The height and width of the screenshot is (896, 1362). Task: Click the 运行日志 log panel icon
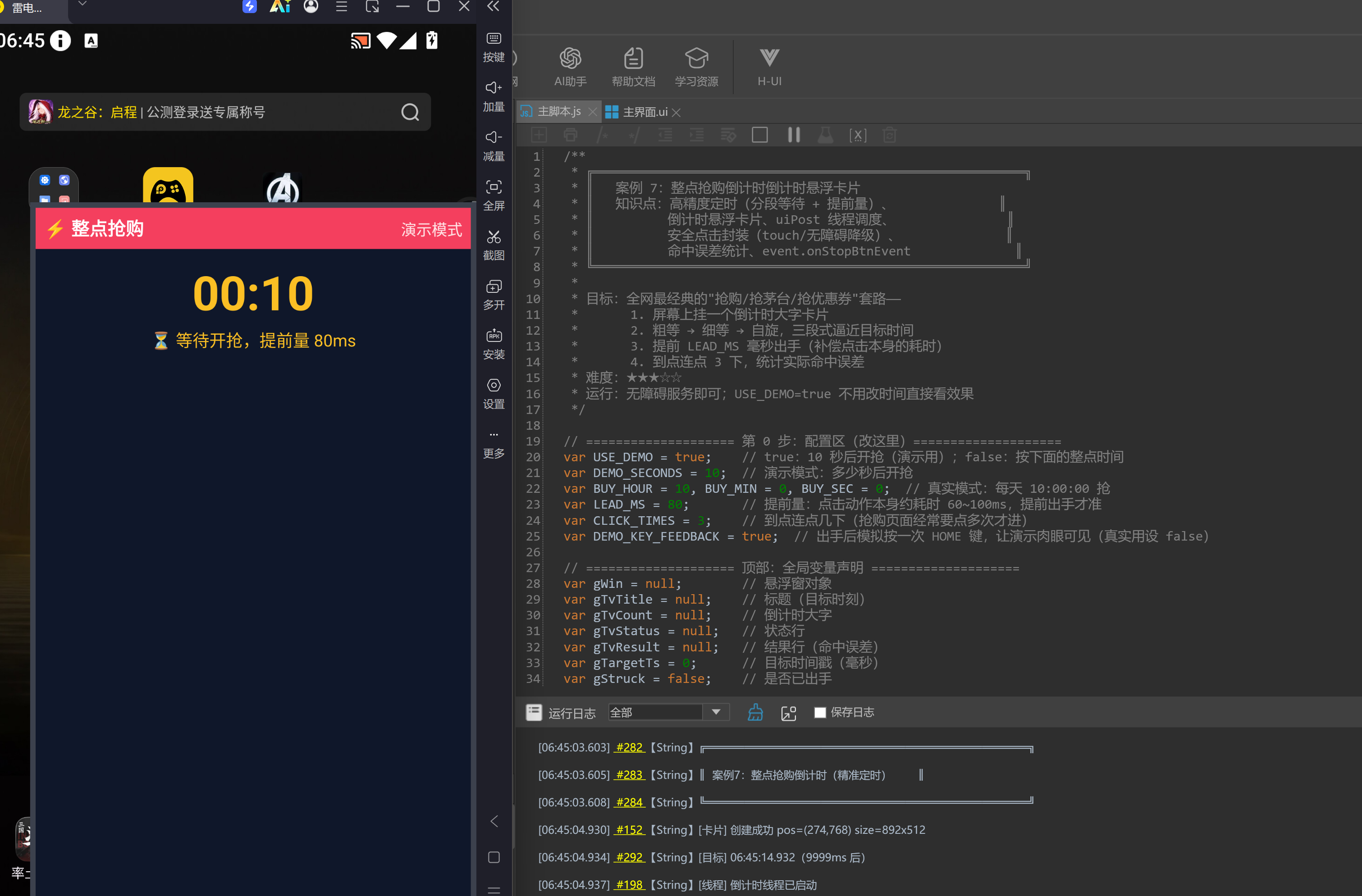(x=533, y=712)
